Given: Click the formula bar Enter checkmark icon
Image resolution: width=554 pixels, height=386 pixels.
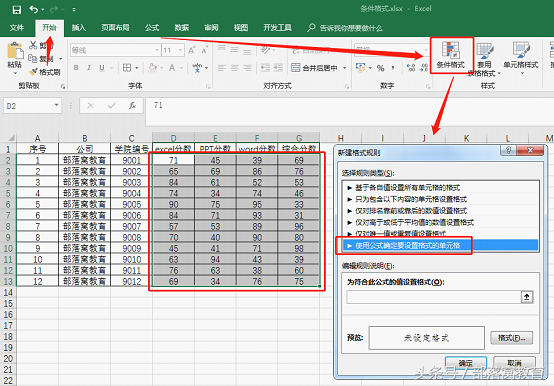Looking at the screenshot, I should [112, 106].
